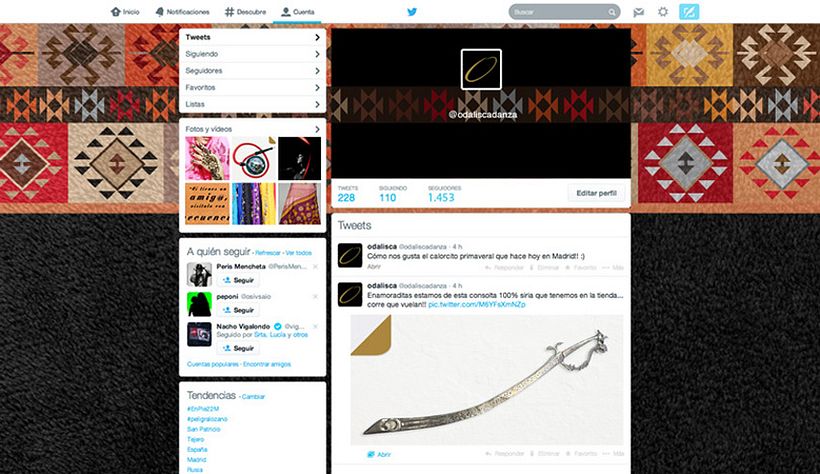Click Abrir under the calorcito tweet
This screenshot has width=820, height=474.
tap(374, 267)
